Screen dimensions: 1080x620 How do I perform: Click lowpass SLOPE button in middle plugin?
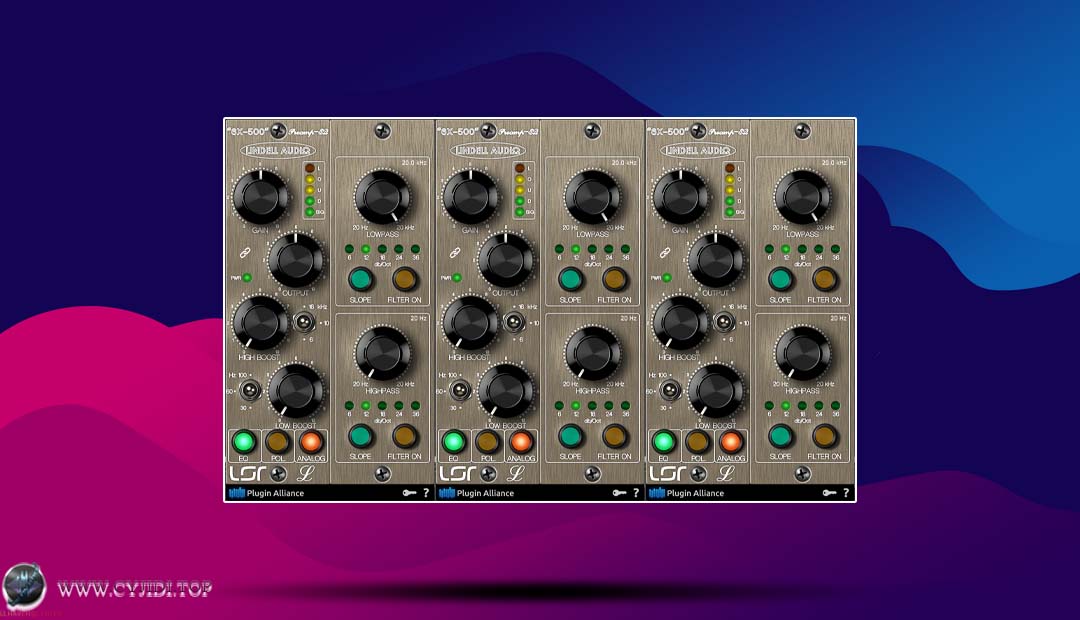pos(570,279)
